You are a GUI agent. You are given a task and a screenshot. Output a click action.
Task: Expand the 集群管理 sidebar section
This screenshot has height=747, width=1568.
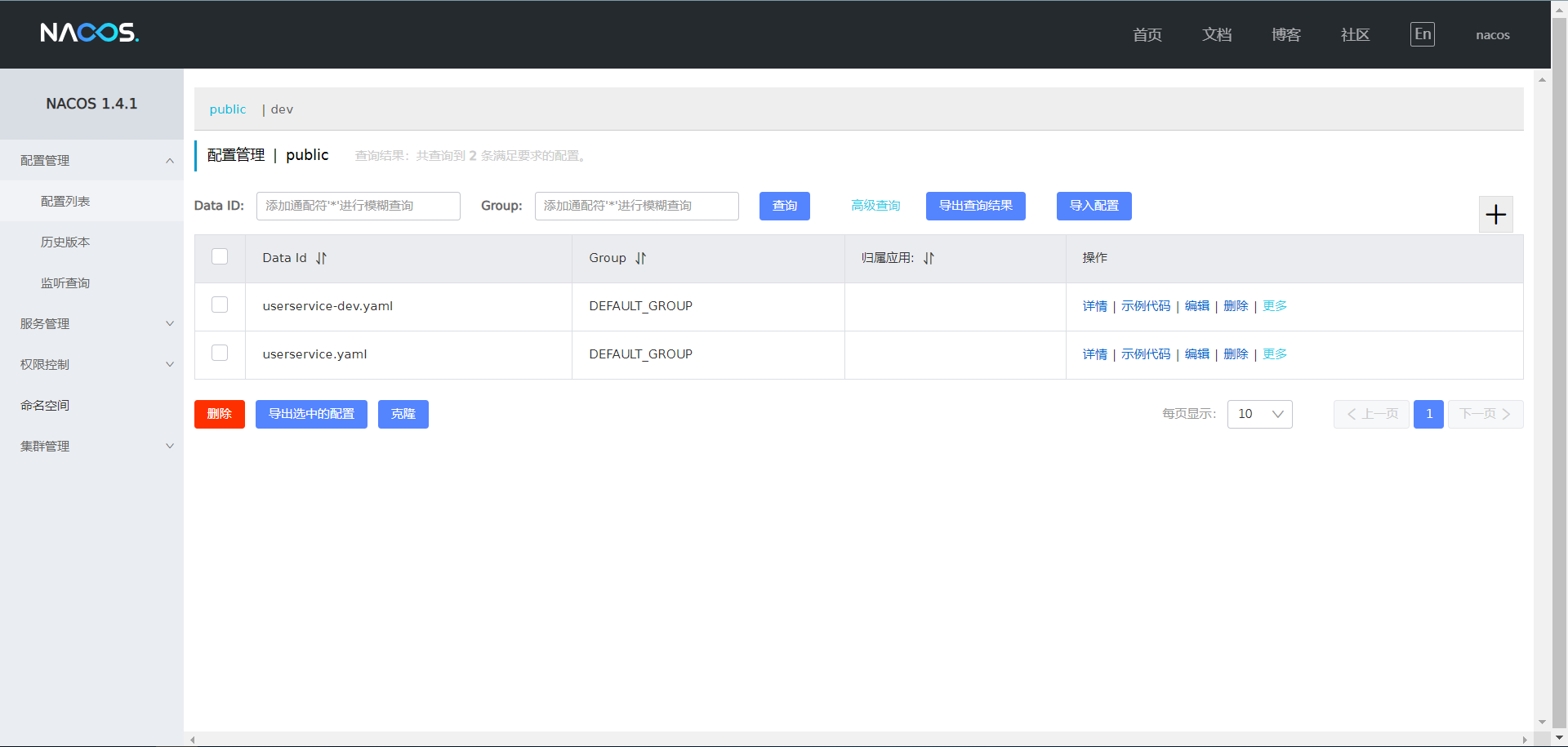coord(91,446)
